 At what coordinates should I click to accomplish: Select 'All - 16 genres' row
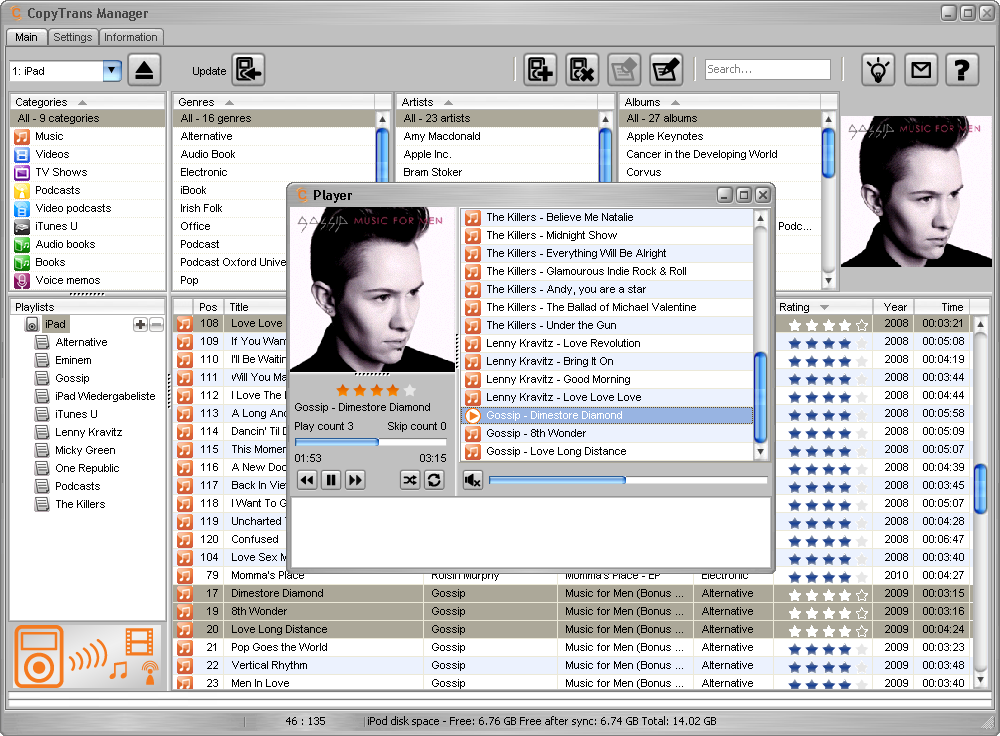click(x=275, y=118)
